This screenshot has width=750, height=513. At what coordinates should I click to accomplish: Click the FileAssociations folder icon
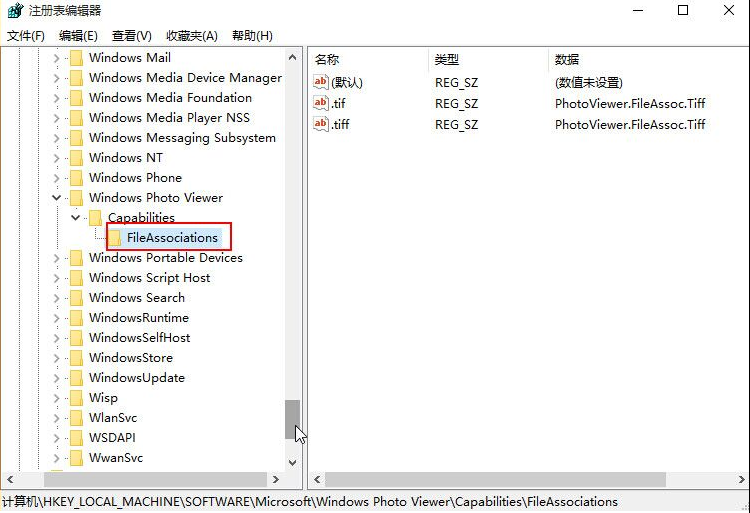pos(114,238)
